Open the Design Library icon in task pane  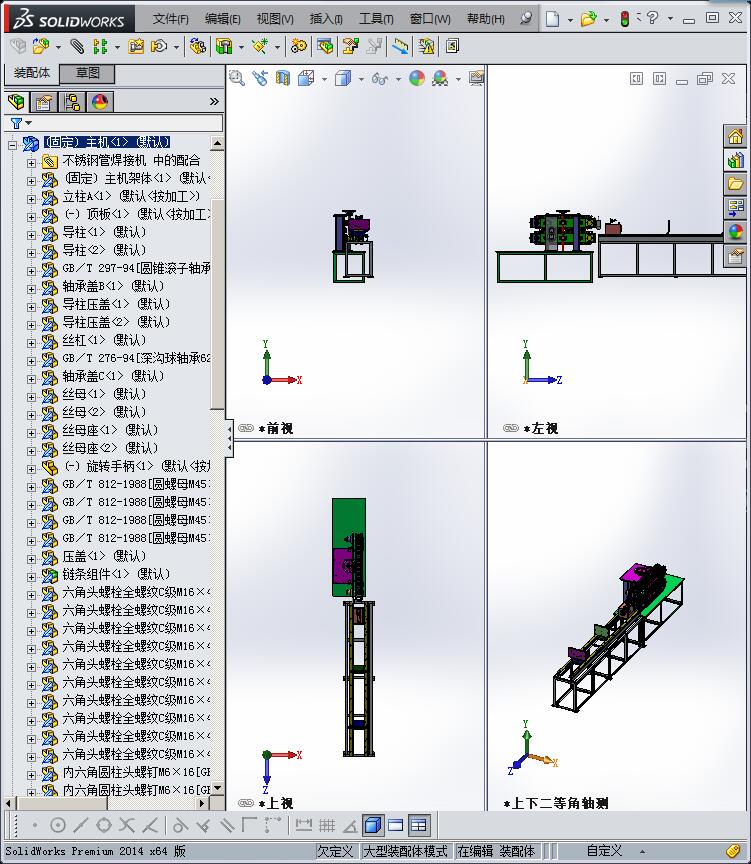pos(735,160)
